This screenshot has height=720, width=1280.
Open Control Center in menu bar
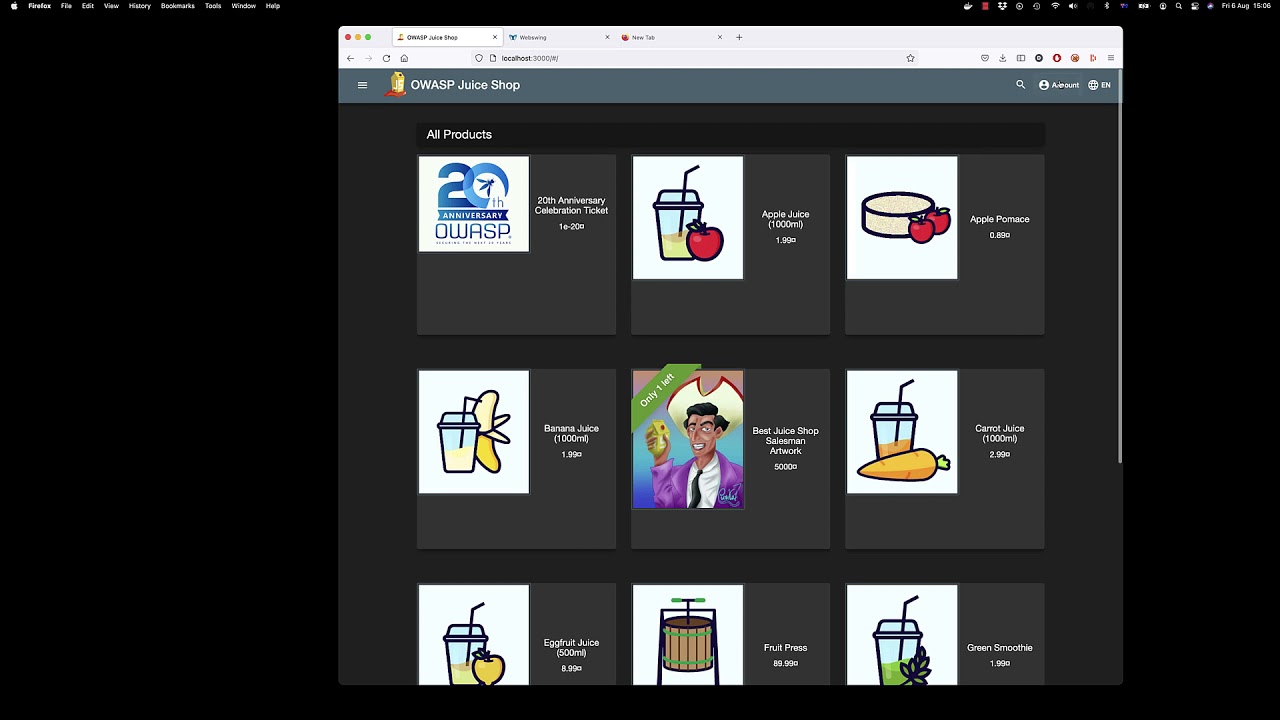click(1195, 6)
